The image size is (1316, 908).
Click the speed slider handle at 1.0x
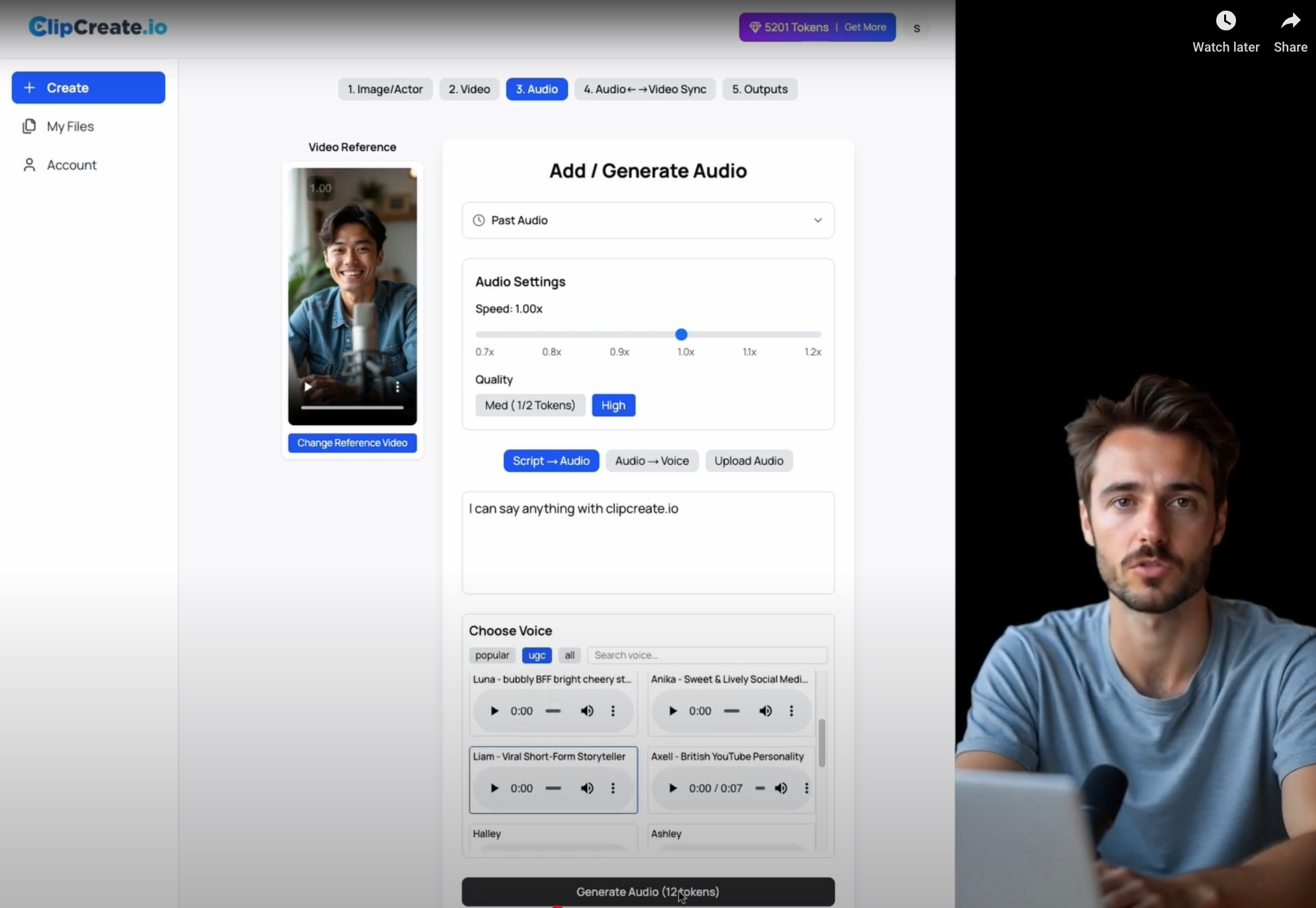[681, 335]
